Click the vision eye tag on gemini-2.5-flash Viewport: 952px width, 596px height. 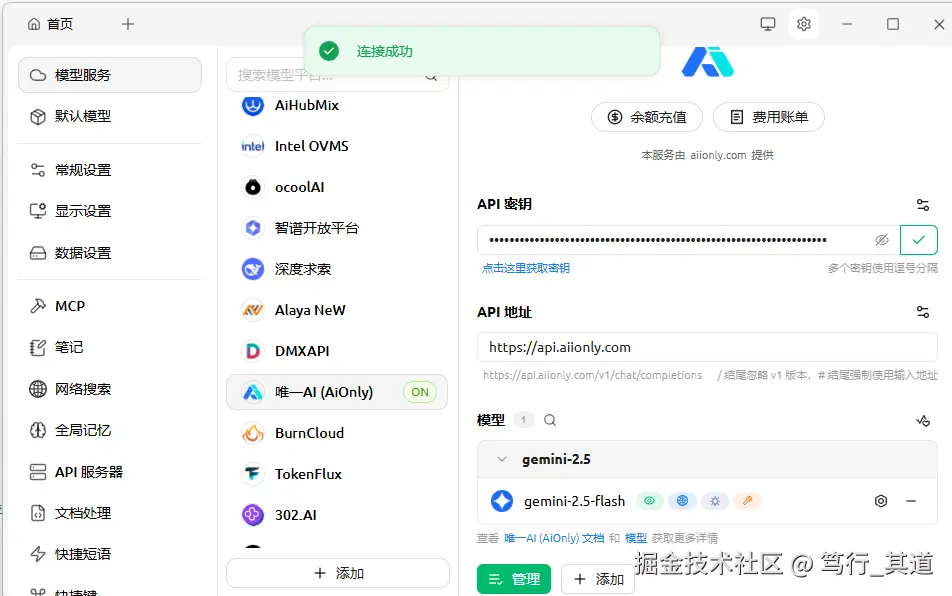pyautogui.click(x=650, y=501)
